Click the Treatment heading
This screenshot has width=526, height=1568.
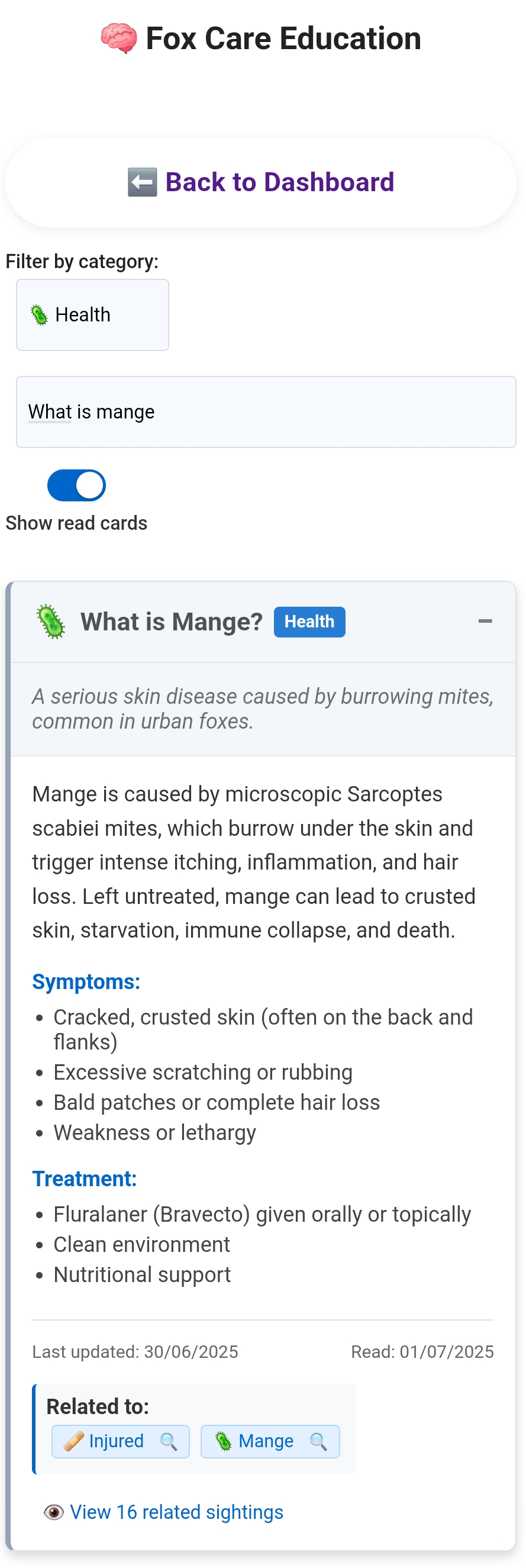(x=84, y=1179)
